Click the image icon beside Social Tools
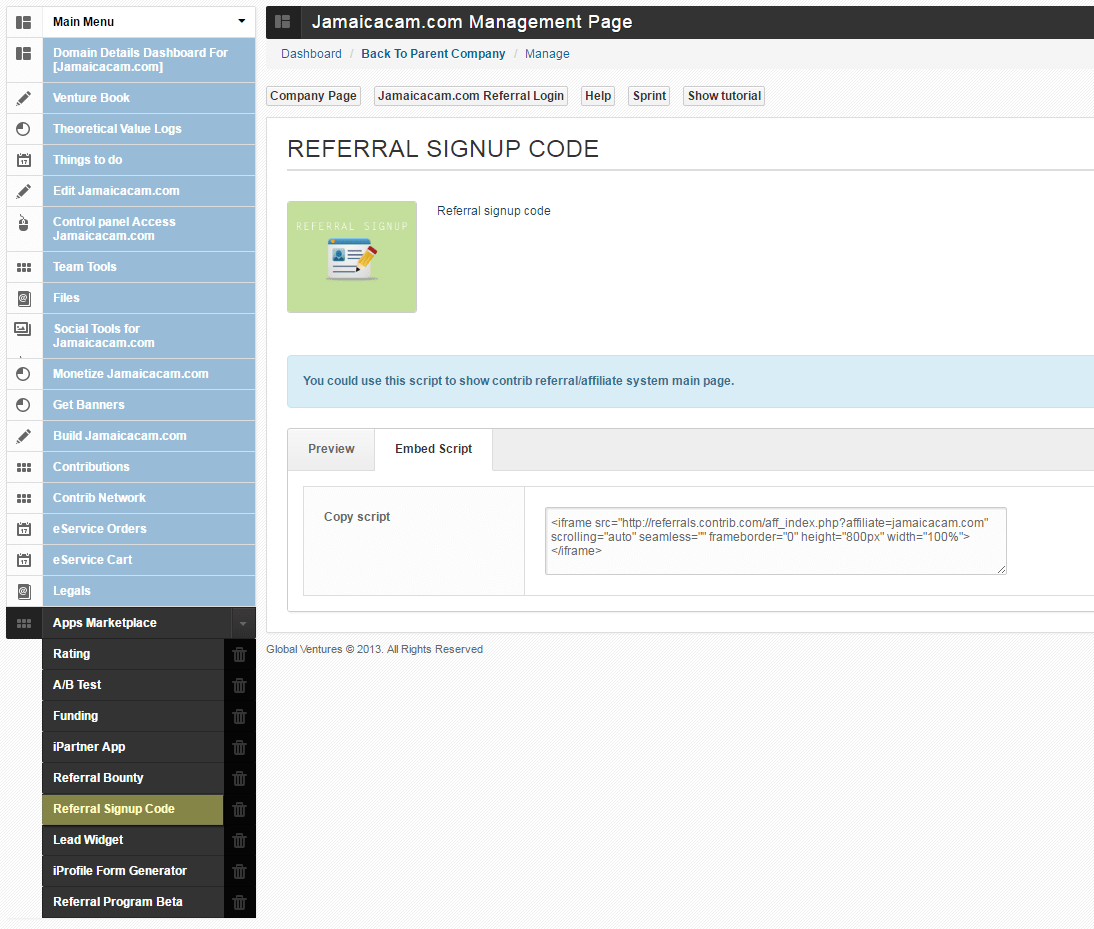The height and width of the screenshot is (929, 1094). (23, 328)
